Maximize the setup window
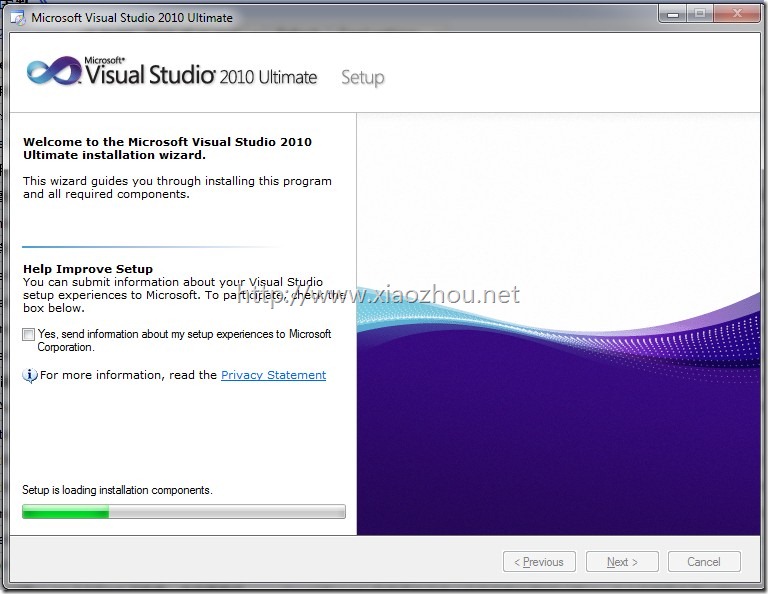The image size is (768, 594). [x=700, y=14]
